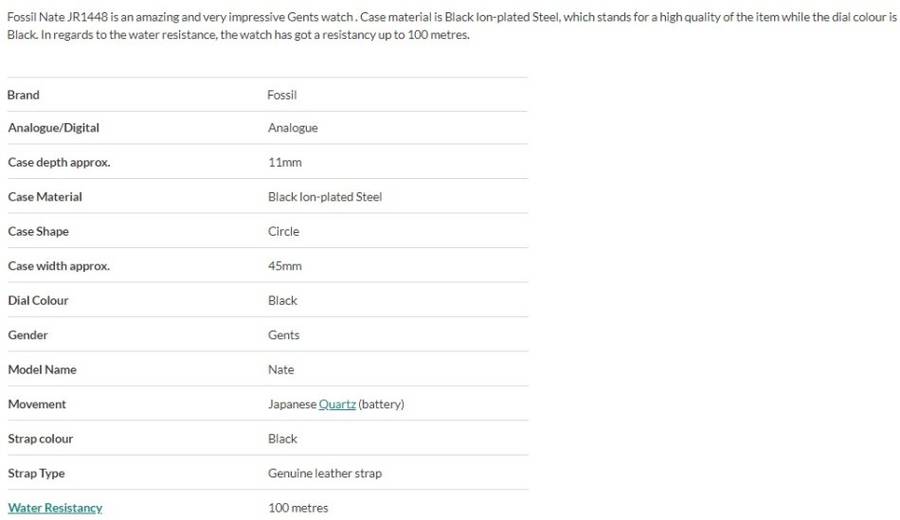This screenshot has height=520, width=900.
Task: Click the Movement row label
Action: [37, 404]
